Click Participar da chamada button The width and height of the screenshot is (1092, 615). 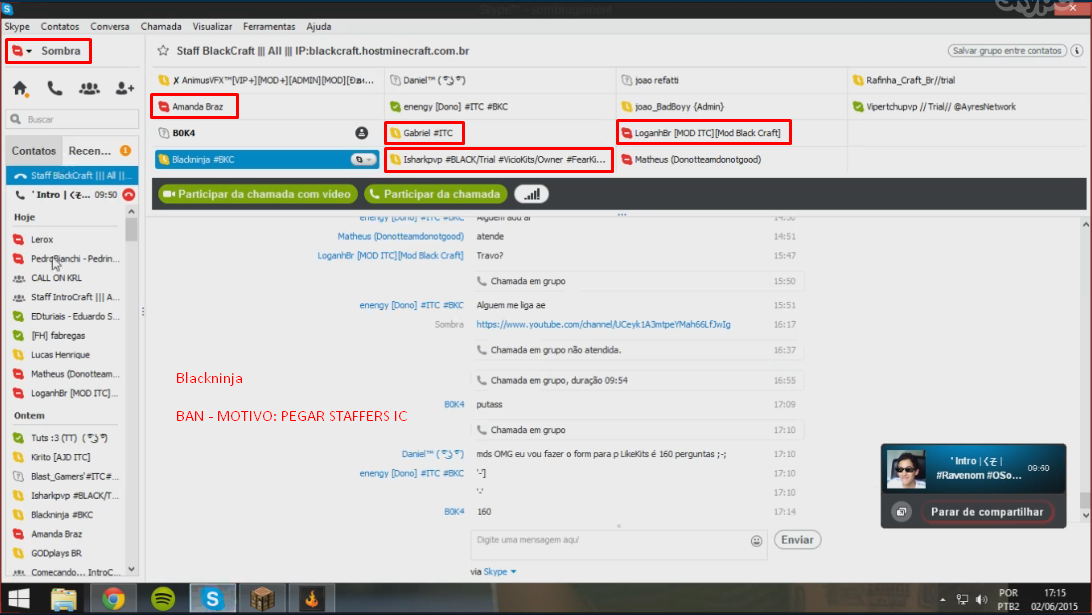click(x=435, y=194)
